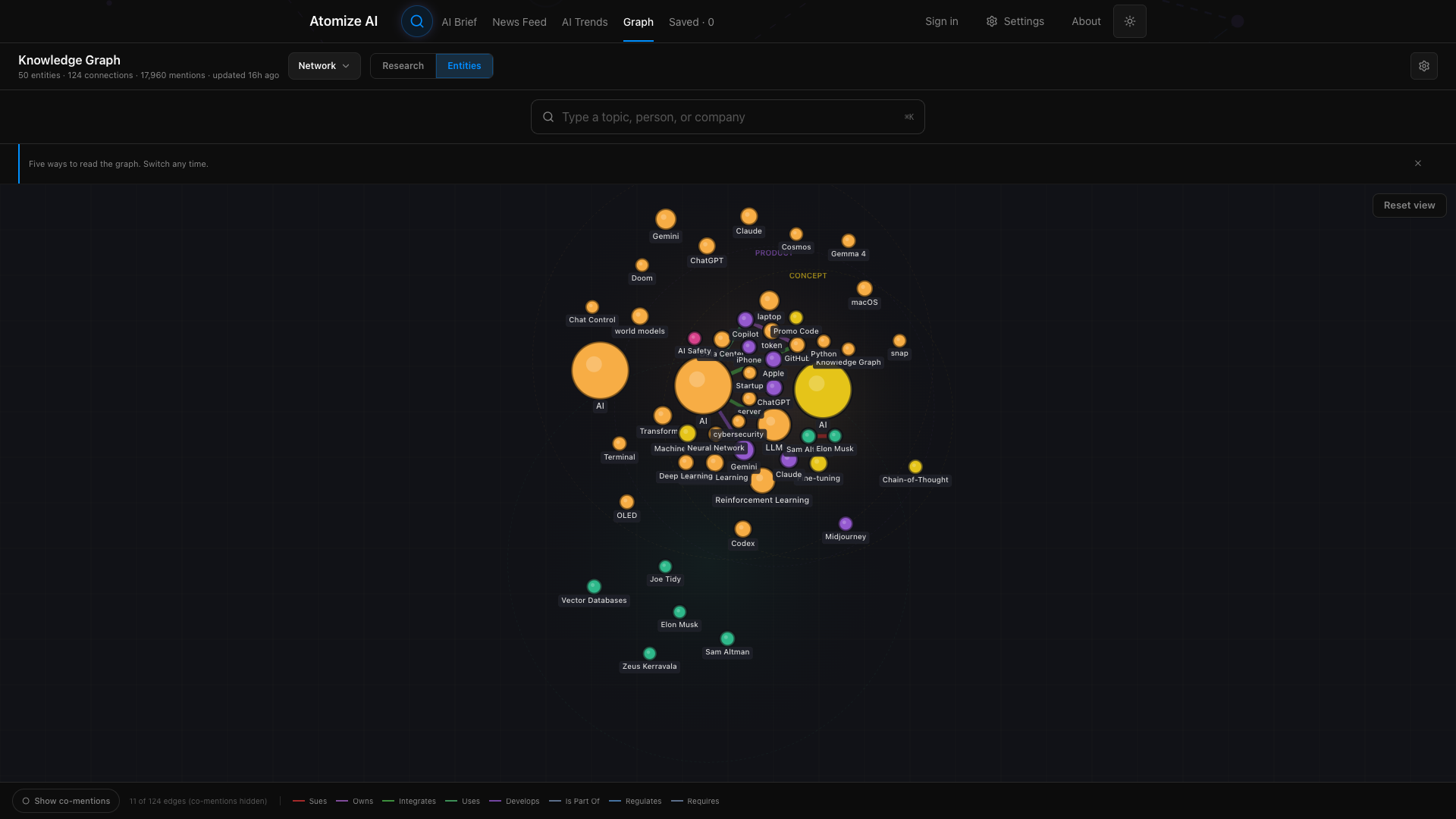
Task: Click the macOS node
Action: click(864, 289)
